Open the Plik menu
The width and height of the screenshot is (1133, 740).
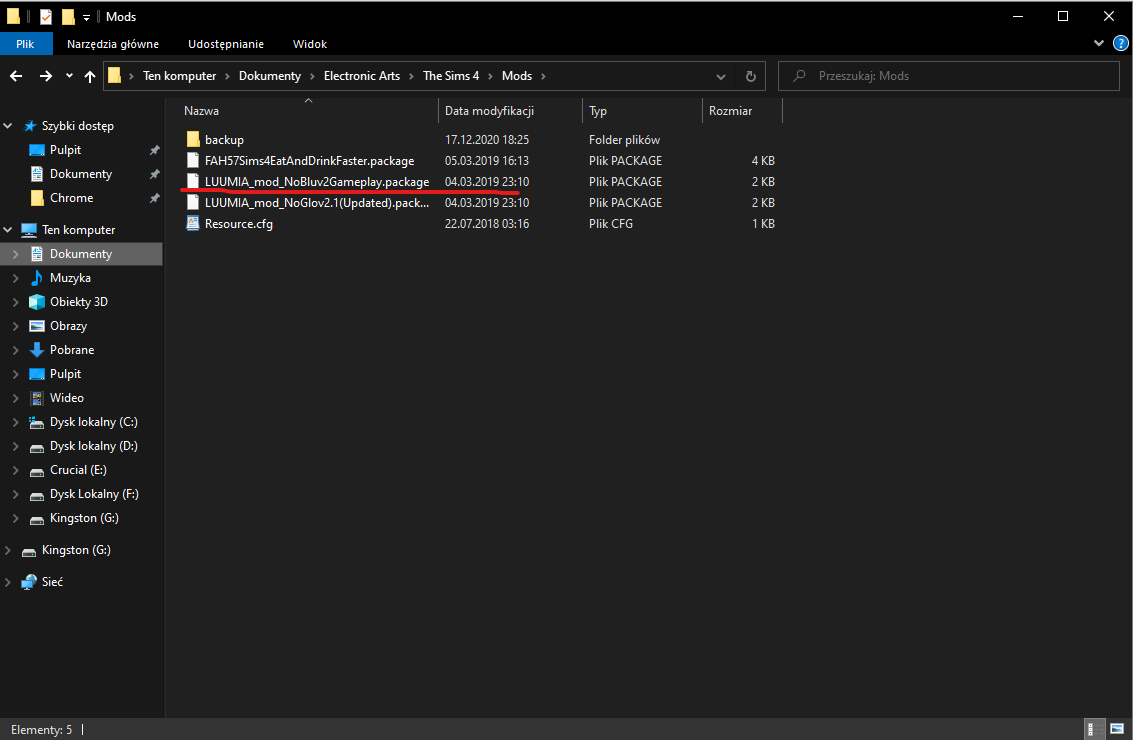pos(25,44)
